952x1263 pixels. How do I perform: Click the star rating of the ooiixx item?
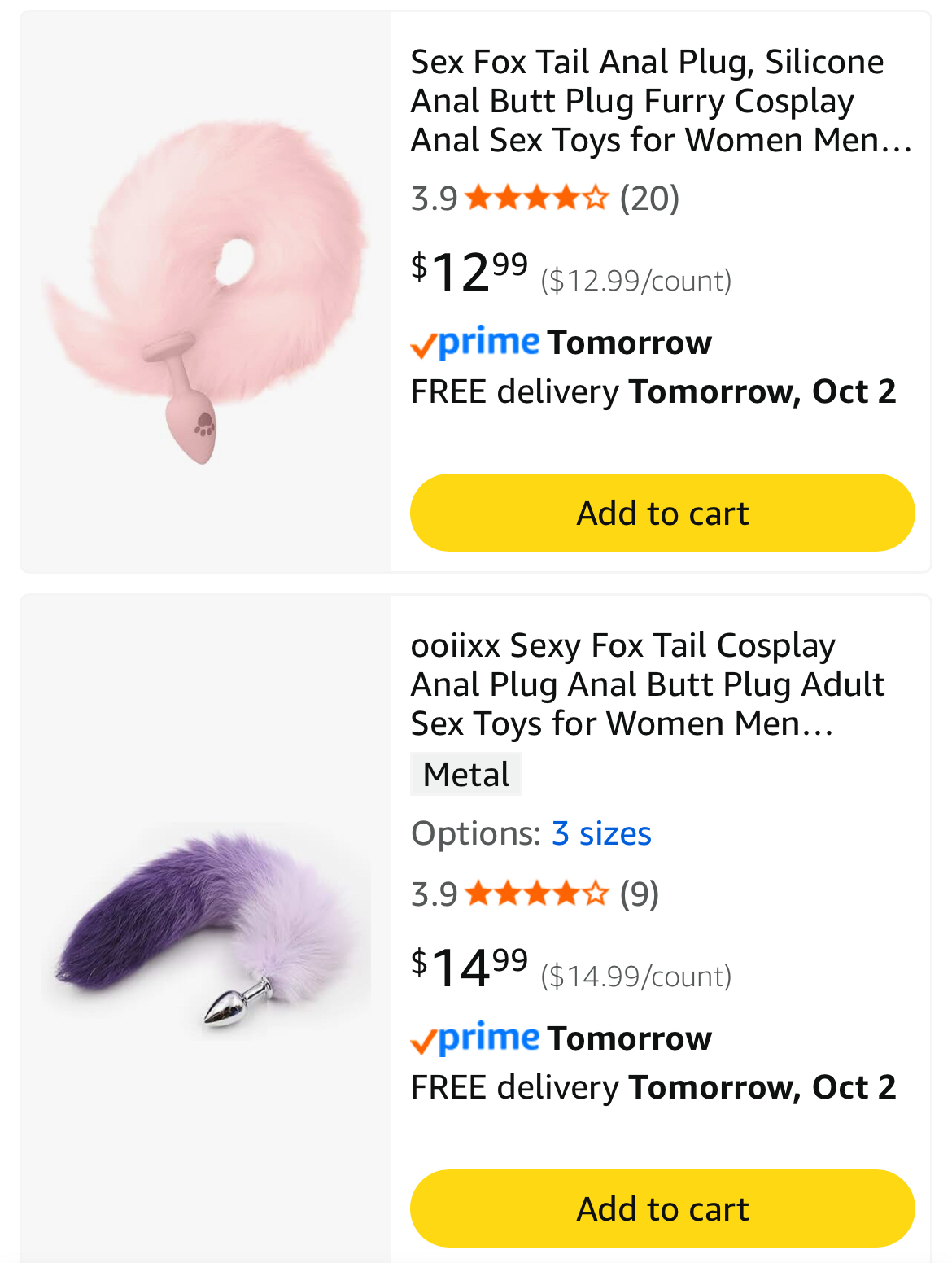click(x=537, y=894)
